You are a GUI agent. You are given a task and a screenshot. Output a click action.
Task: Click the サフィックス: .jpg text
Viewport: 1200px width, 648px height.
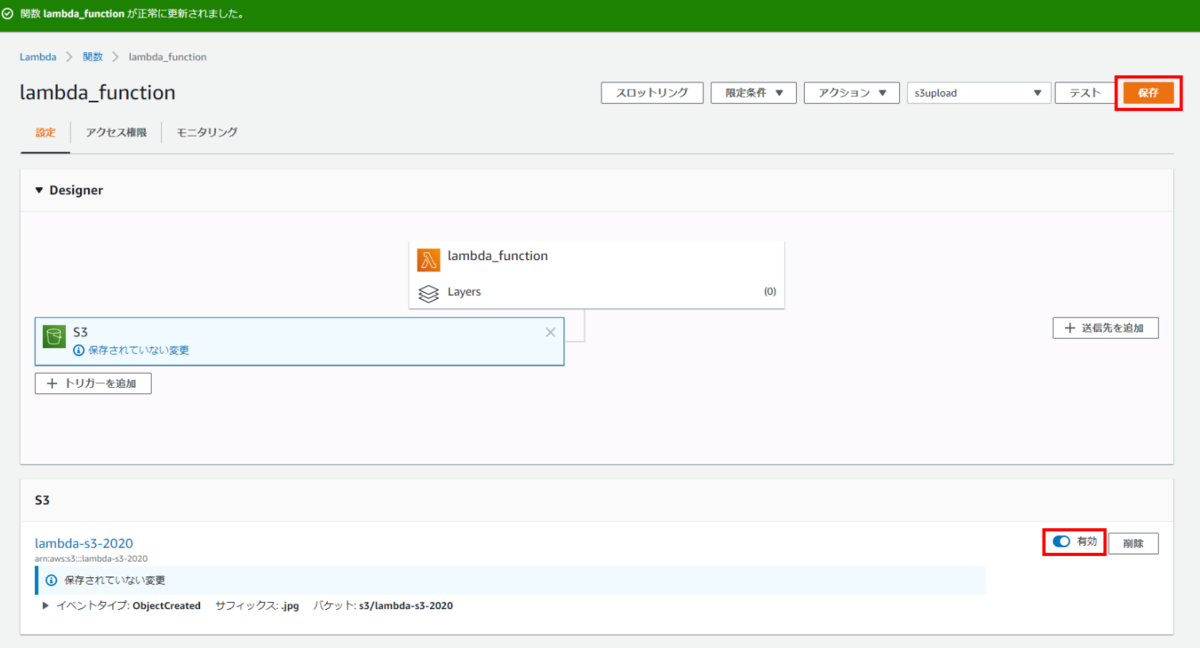pyautogui.click(x=257, y=606)
